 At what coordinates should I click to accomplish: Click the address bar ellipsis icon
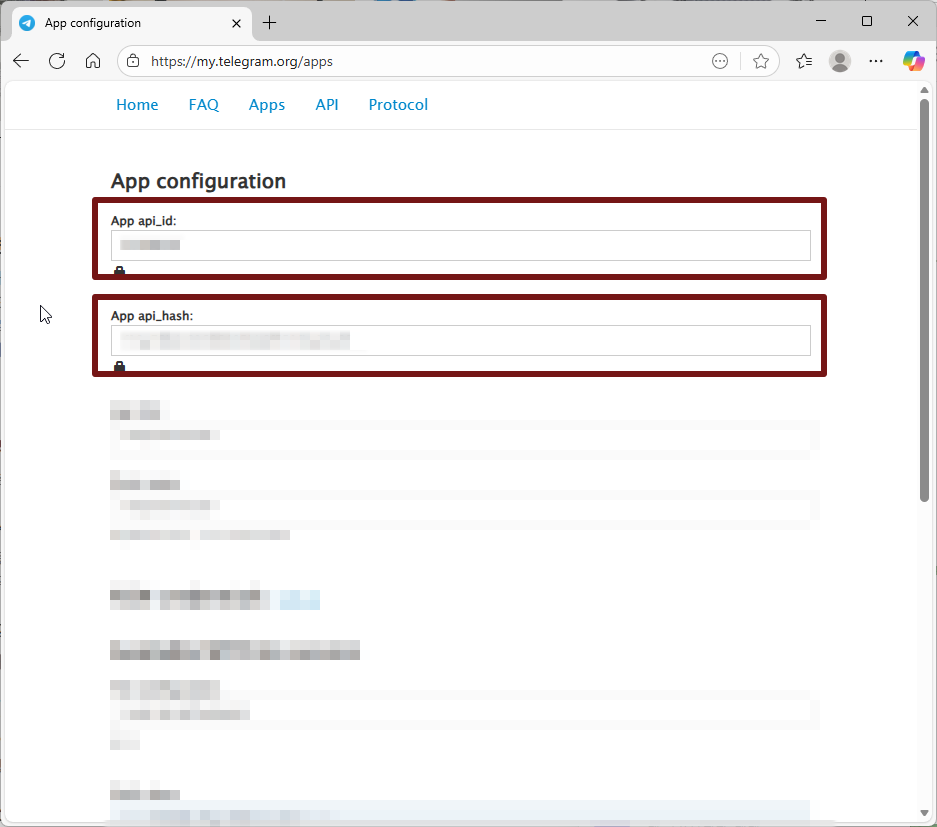pos(720,61)
